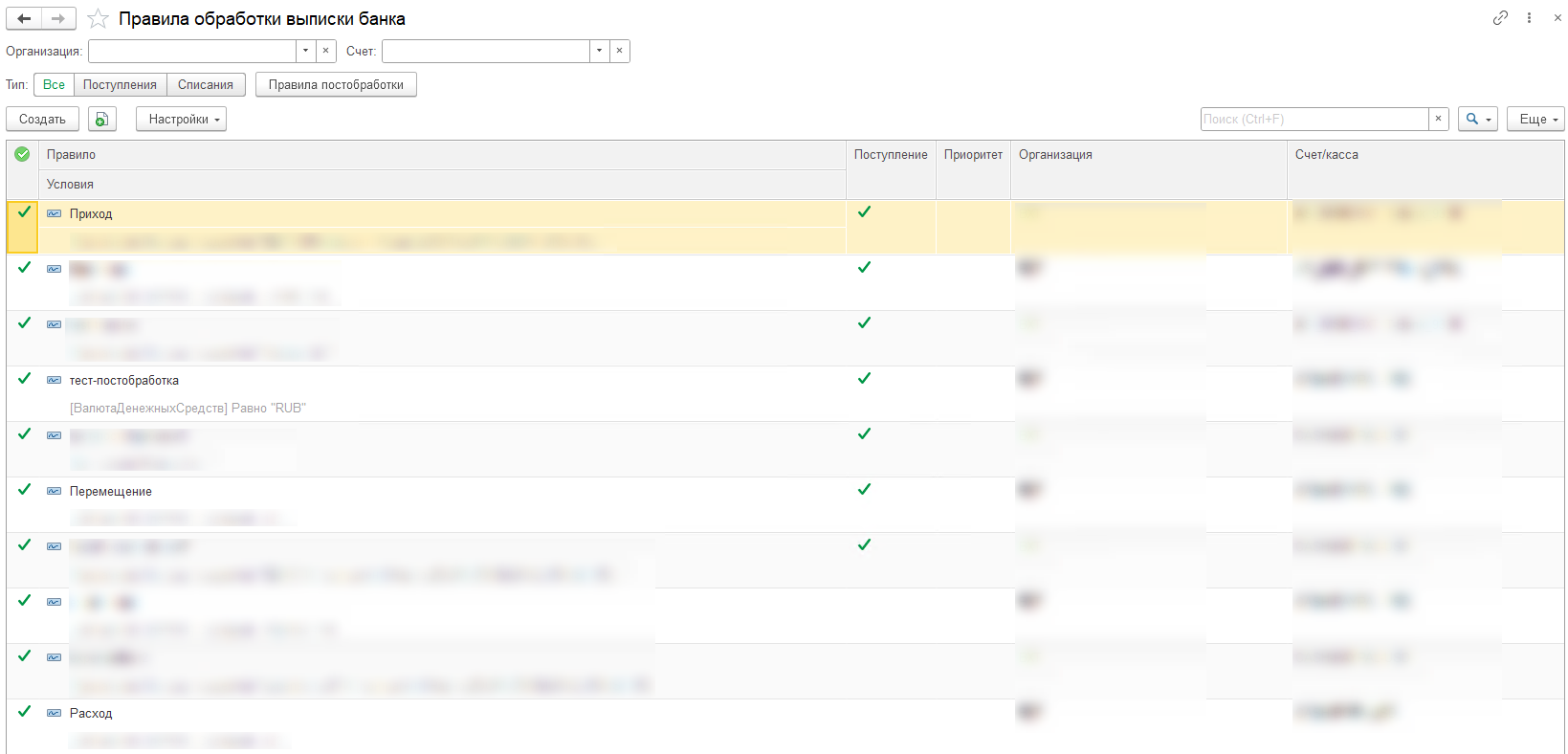Screen dimensions: 1568x754
Task: Select the Поступления type filter
Action: pos(120,84)
